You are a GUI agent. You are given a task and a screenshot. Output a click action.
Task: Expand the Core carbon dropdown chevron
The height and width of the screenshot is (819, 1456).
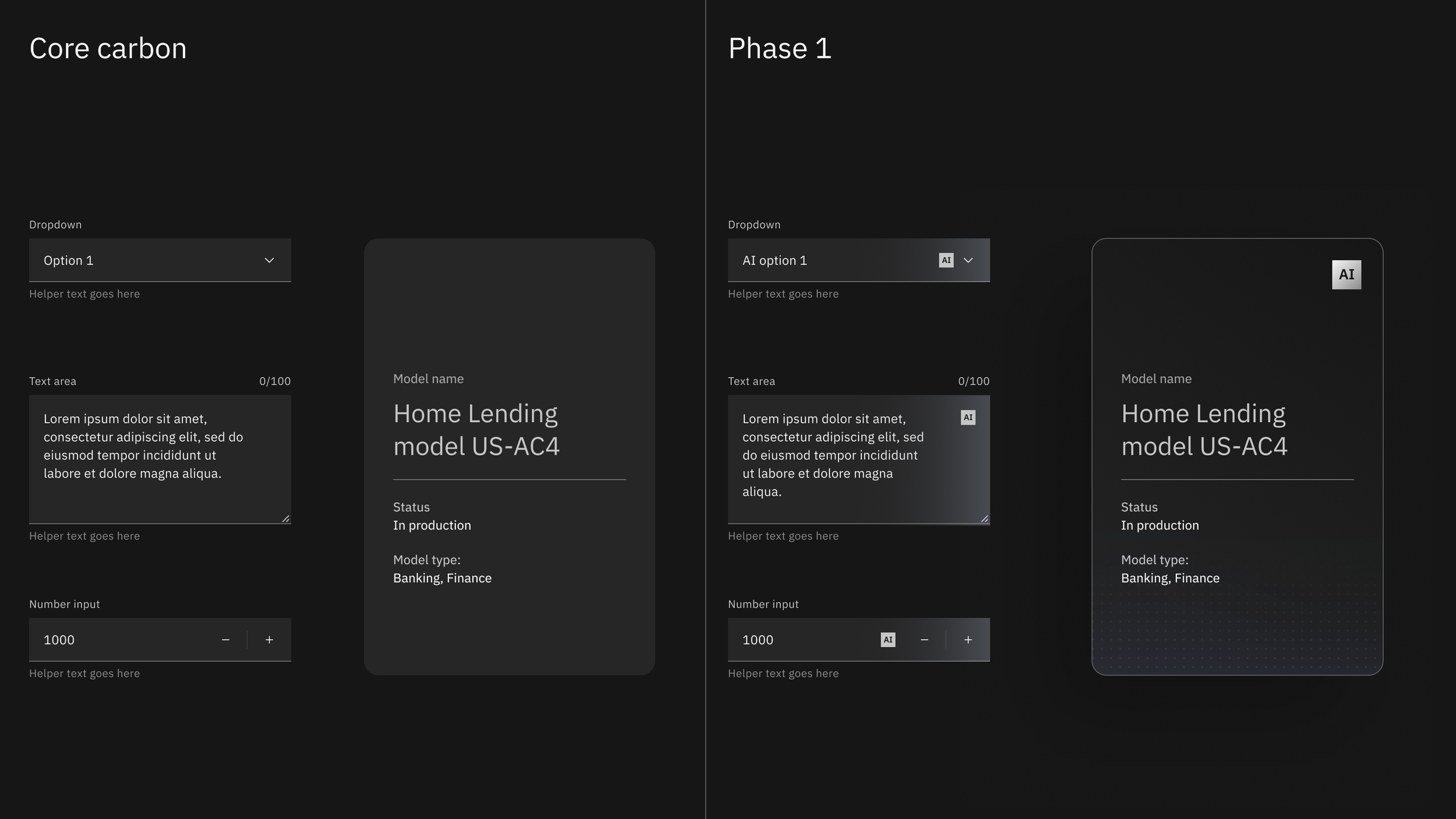click(269, 260)
